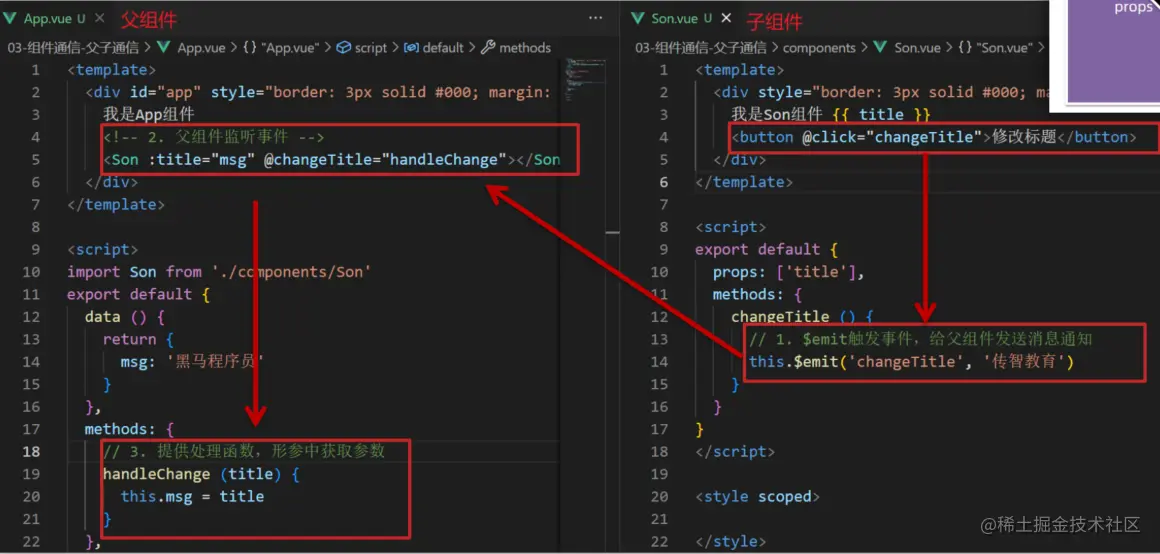Open Son.vue file breadcrumb dropdown
This screenshot has width=1160, height=554.
917,48
